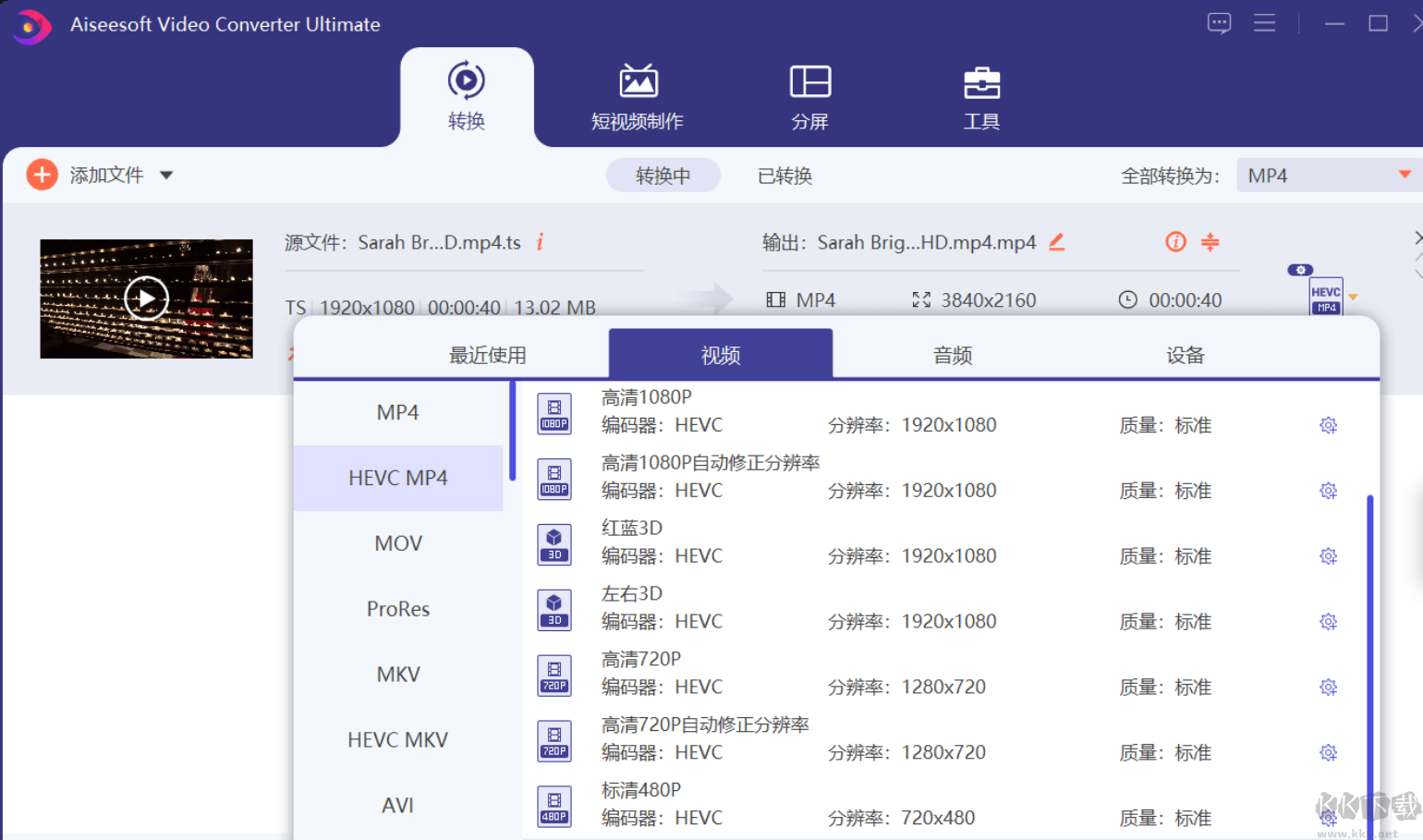1423x840 pixels.
Task: Select the 转换中 filter
Action: (x=663, y=175)
